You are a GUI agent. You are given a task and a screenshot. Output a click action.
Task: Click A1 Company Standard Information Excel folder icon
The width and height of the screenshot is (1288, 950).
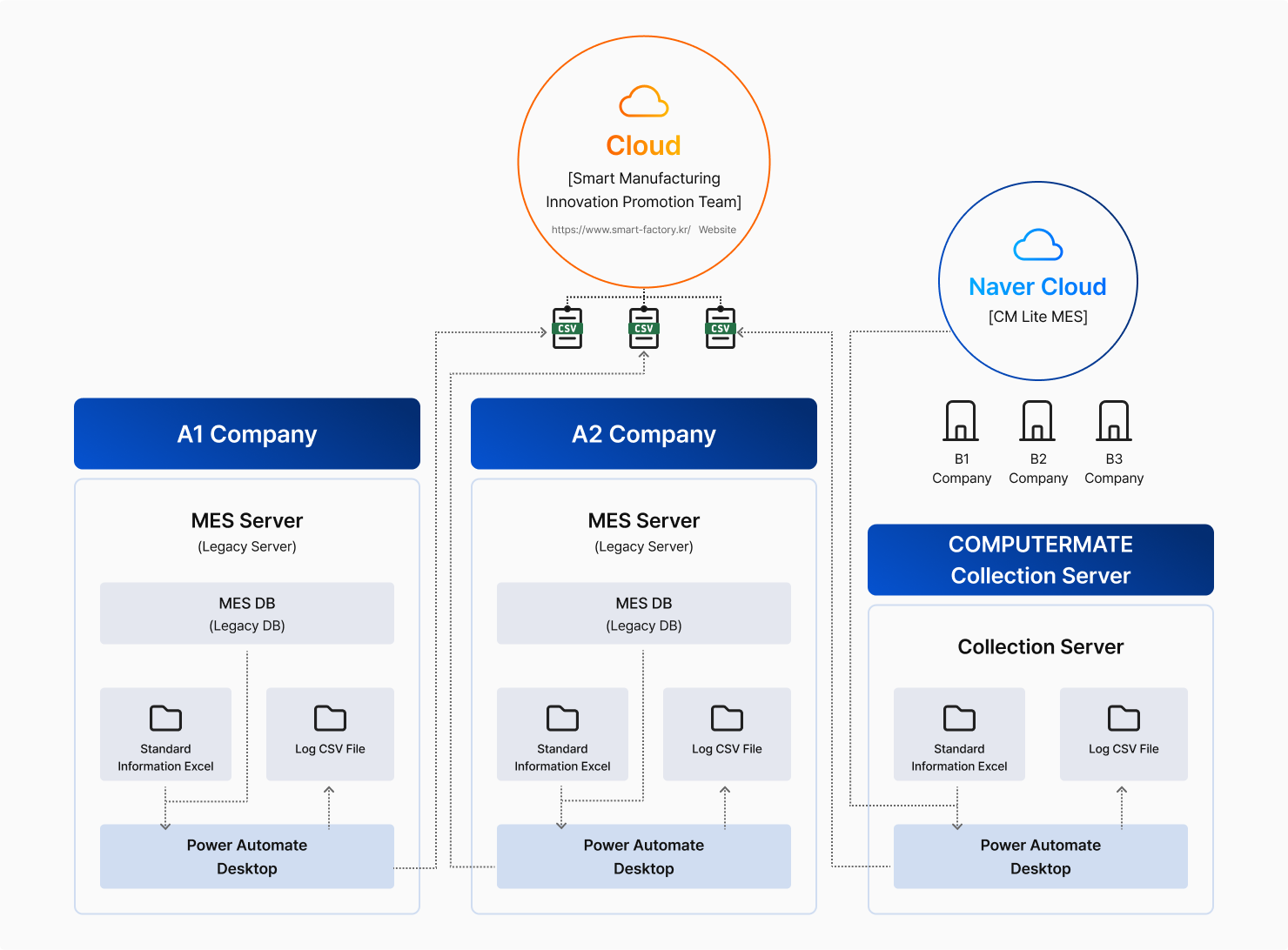pyautogui.click(x=165, y=719)
